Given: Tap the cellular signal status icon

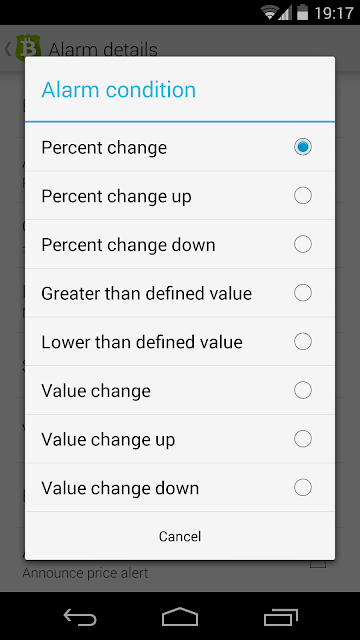Looking at the screenshot, I should pyautogui.click(x=285, y=13).
